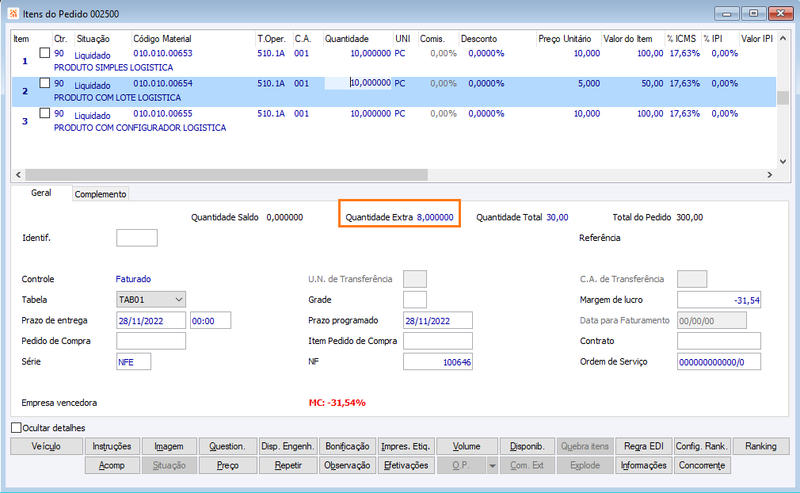Switch to the Complemento tab
800x493 pixels.
pos(100,194)
